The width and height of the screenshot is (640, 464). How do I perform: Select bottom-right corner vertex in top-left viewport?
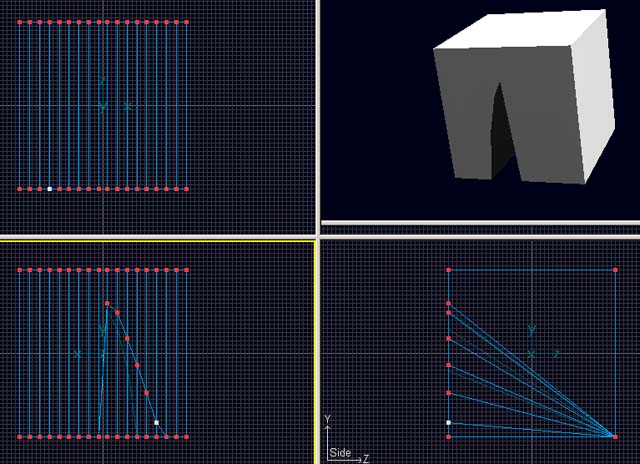(187, 188)
